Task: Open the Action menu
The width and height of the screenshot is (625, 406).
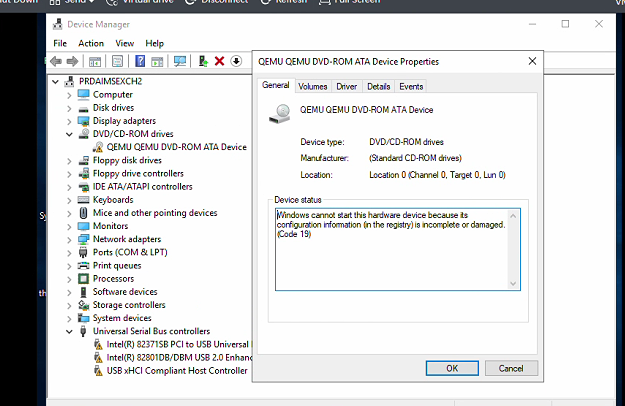Action: click(x=91, y=43)
